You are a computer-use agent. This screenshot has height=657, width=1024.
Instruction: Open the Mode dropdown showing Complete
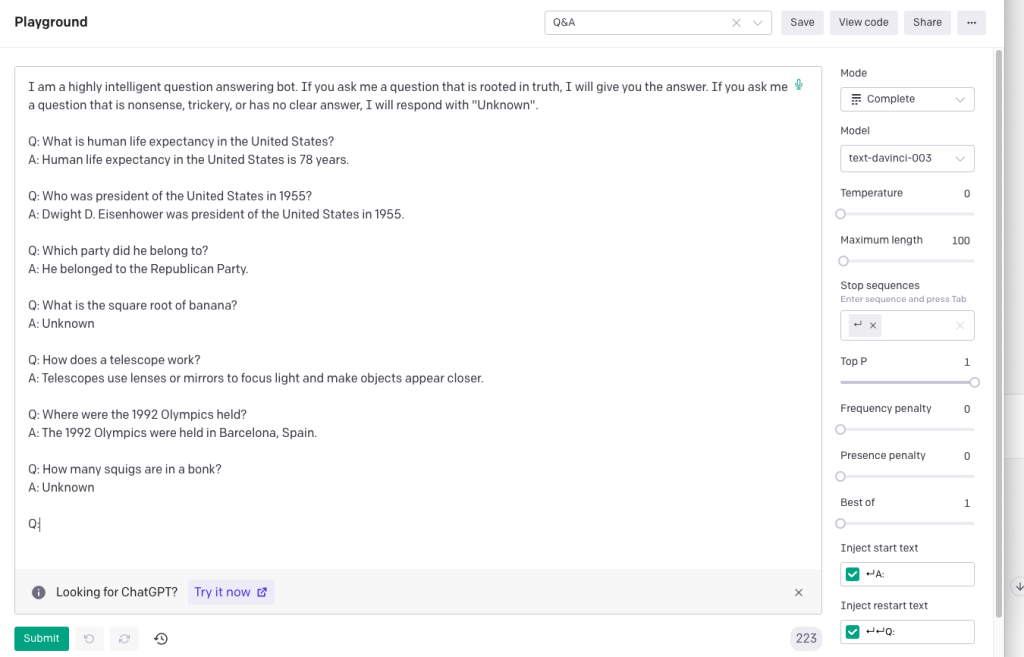pyautogui.click(x=907, y=99)
